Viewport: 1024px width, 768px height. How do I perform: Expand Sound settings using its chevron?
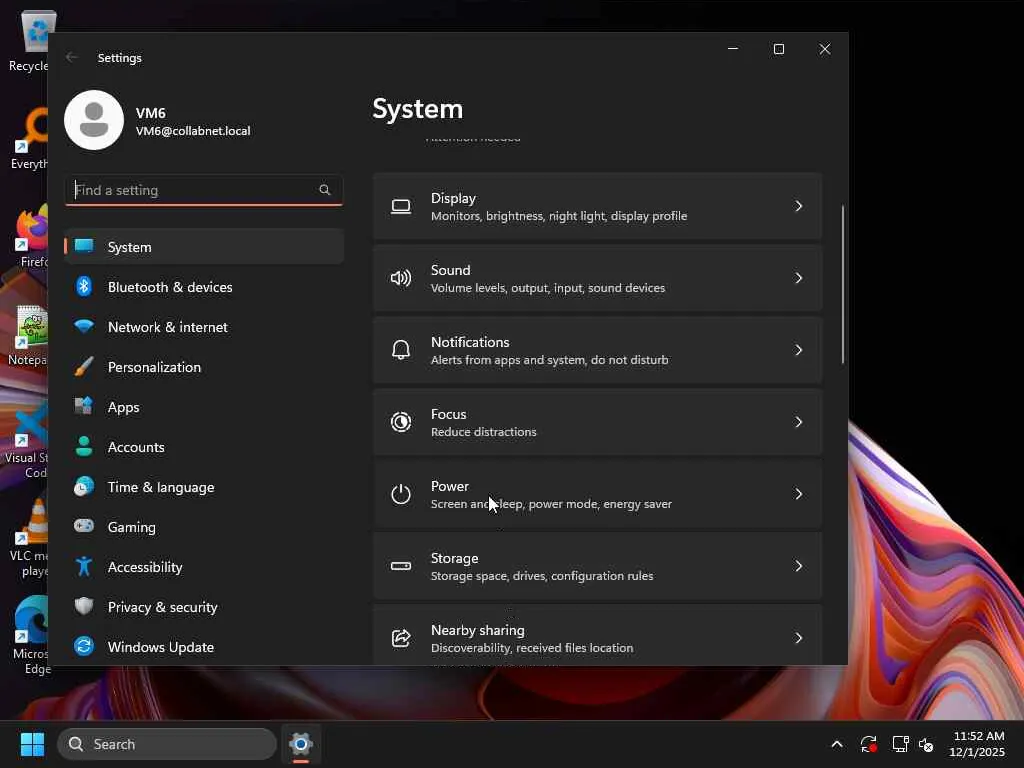(x=798, y=278)
